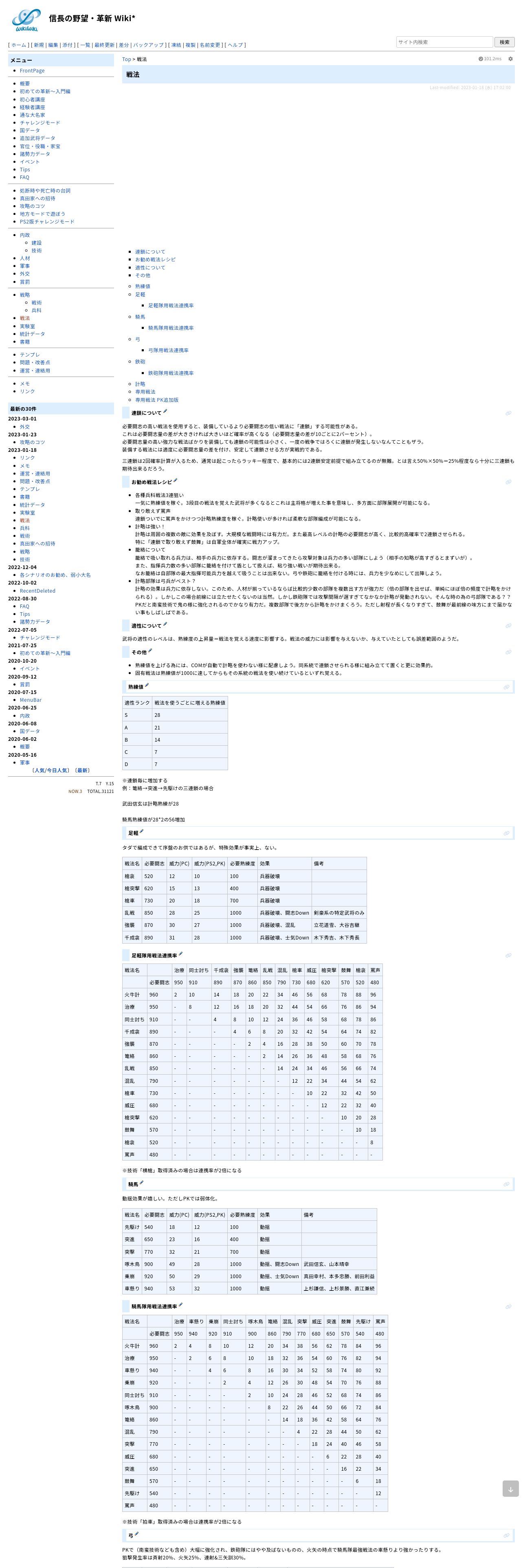Select 編集 in the top navigation bar
Viewport: 523px width, 1568px height.
click(x=53, y=45)
